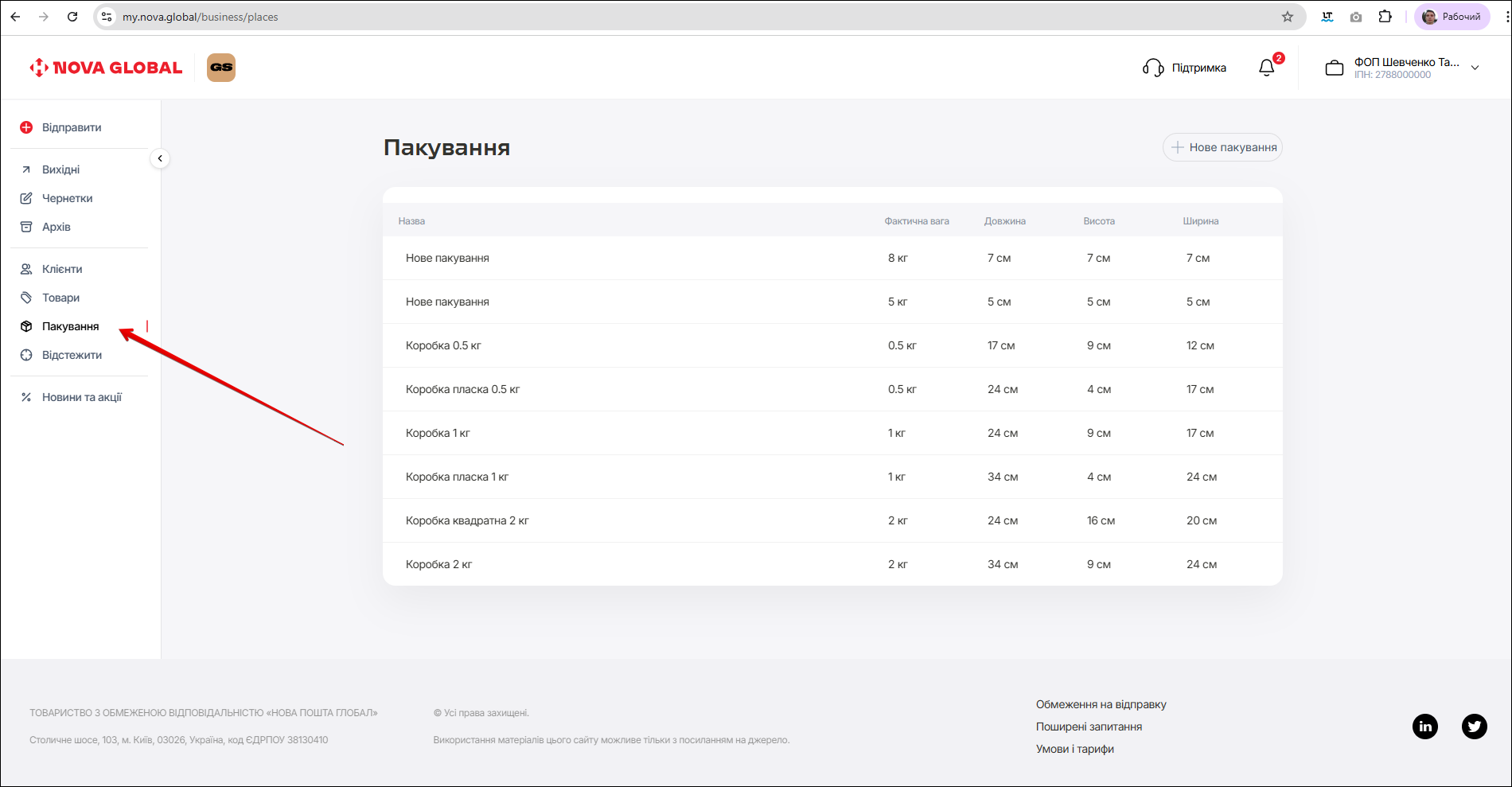
Task: Select the Коробка 0.5 кг row
Action: point(832,345)
